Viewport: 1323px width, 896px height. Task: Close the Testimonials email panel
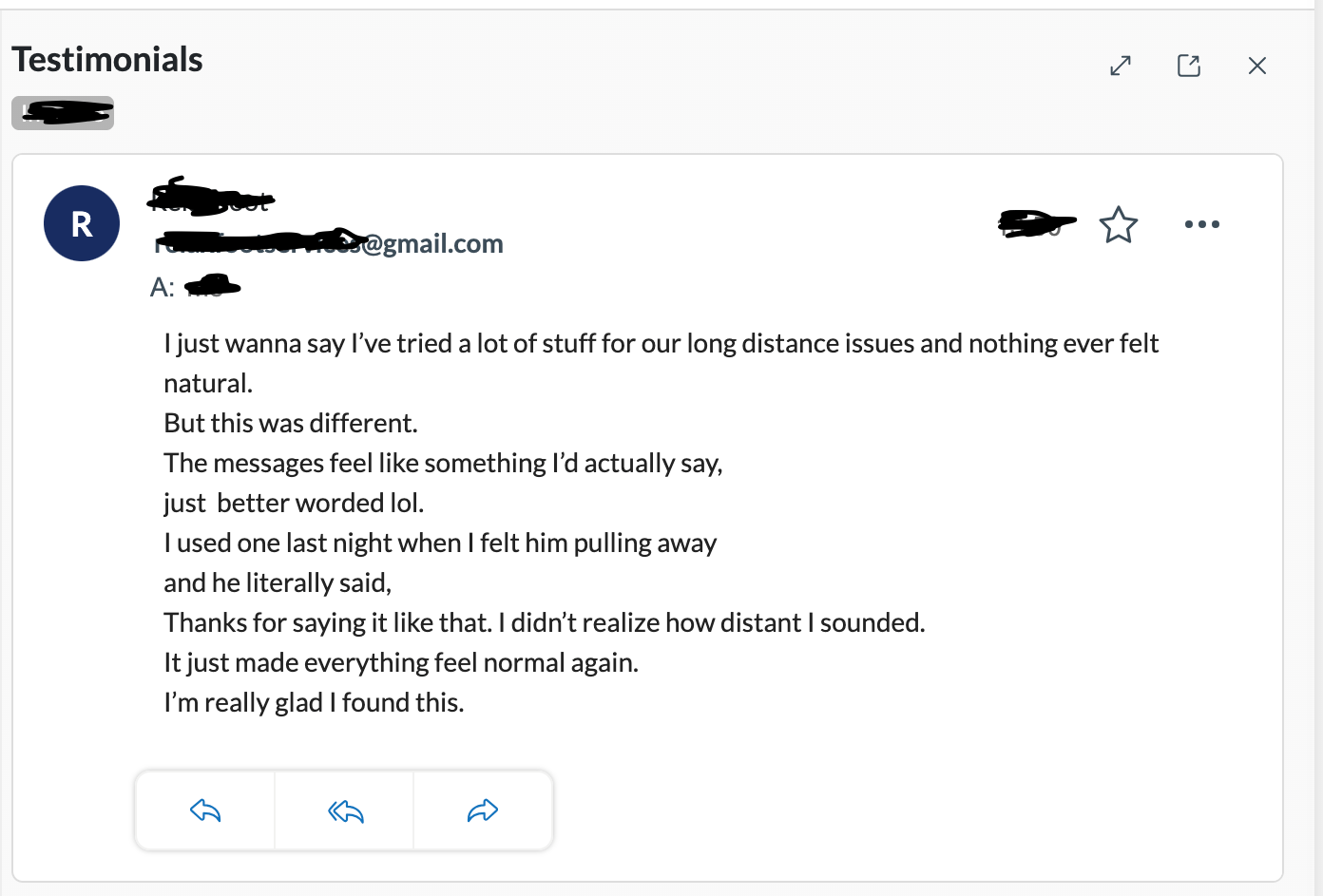click(1257, 66)
